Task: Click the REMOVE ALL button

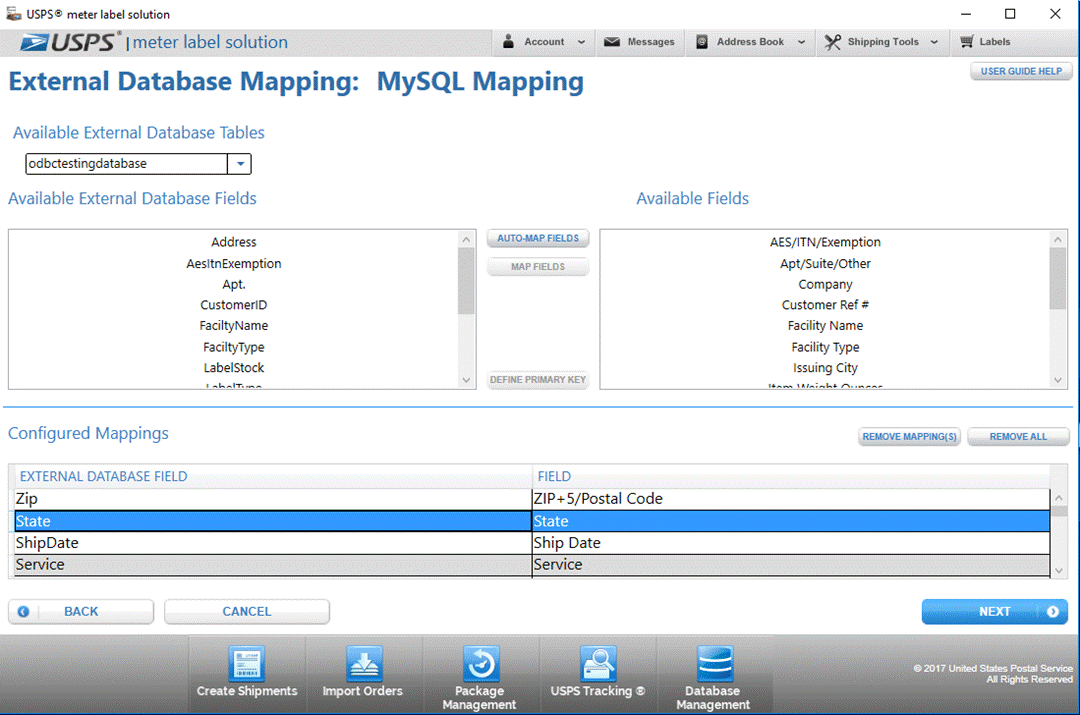Action: 1018,437
